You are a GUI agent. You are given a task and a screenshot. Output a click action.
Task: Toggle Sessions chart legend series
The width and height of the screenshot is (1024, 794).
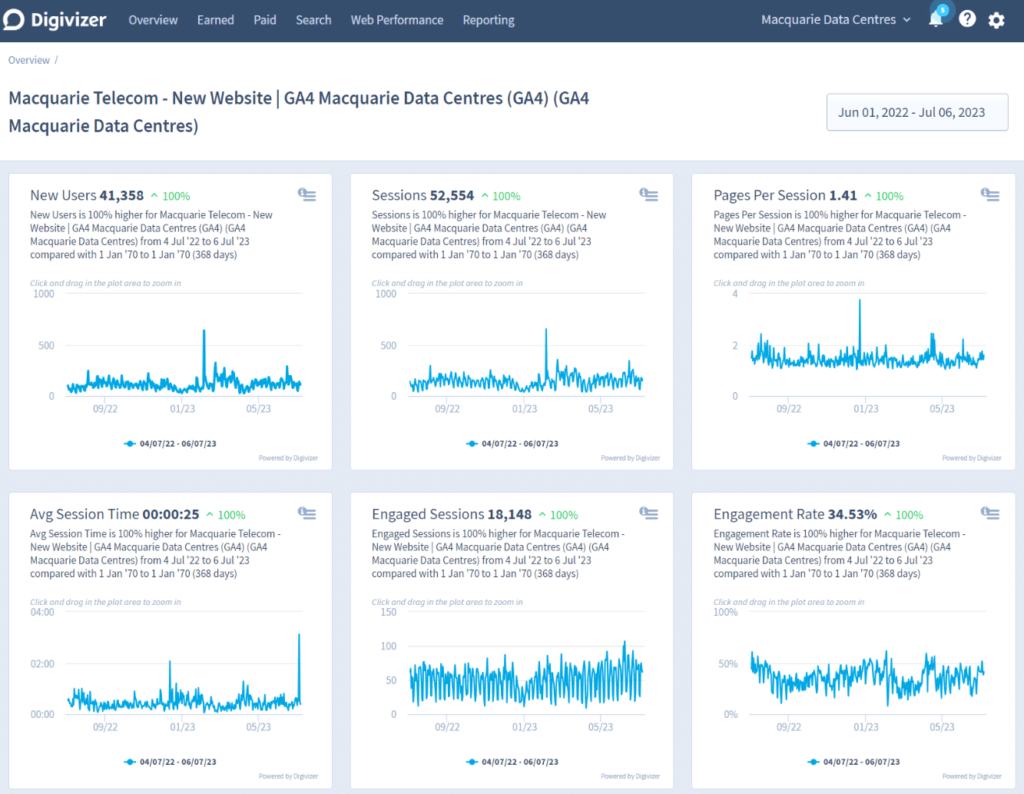click(x=512, y=443)
